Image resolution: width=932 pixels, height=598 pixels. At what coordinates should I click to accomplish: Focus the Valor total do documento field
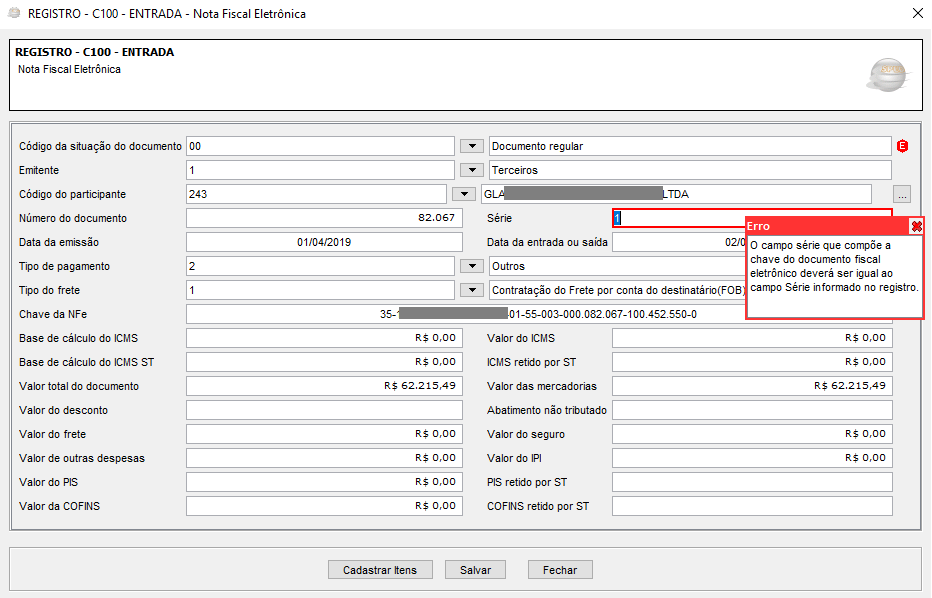click(x=324, y=386)
